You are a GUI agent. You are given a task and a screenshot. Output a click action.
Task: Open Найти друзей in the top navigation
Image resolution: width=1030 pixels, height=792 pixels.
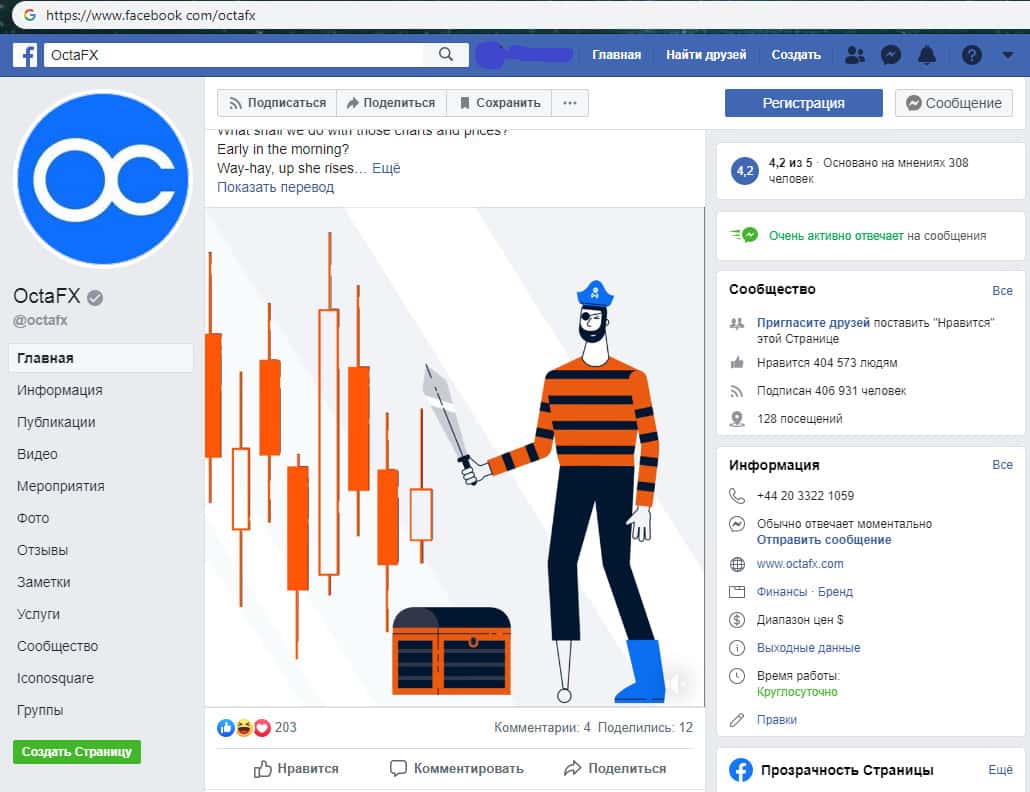point(706,55)
